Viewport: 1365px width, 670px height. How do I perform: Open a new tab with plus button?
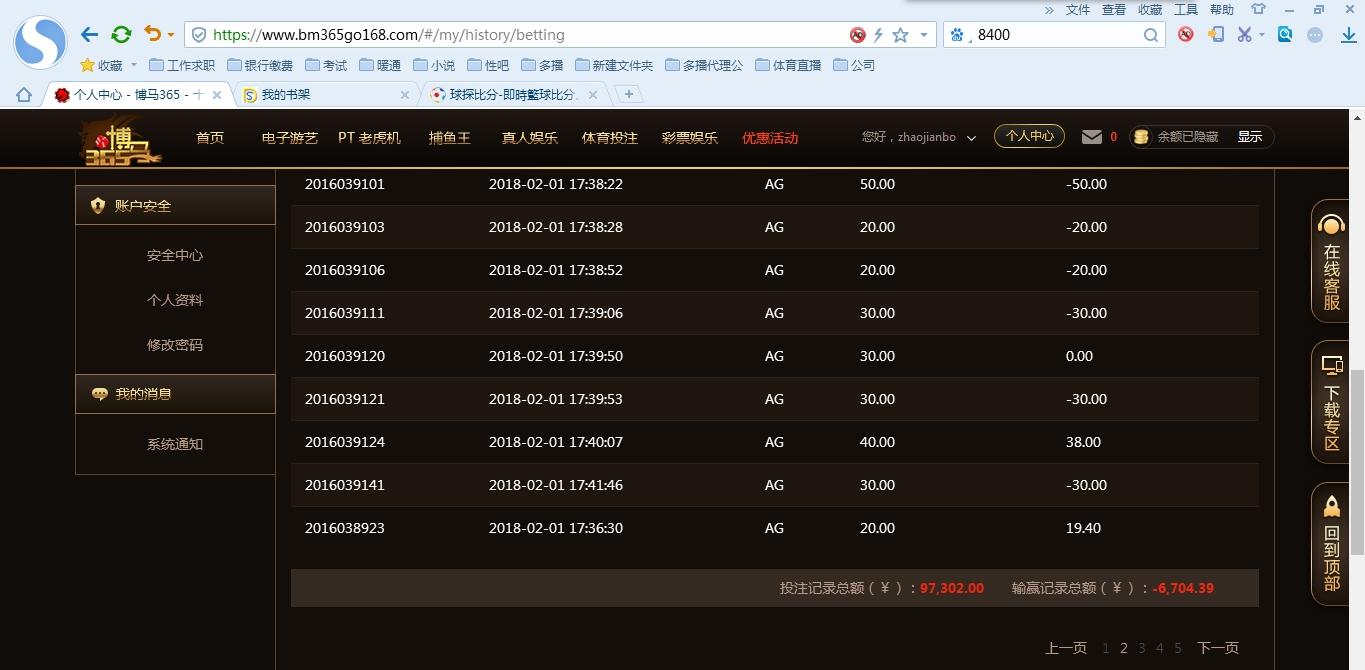628,94
